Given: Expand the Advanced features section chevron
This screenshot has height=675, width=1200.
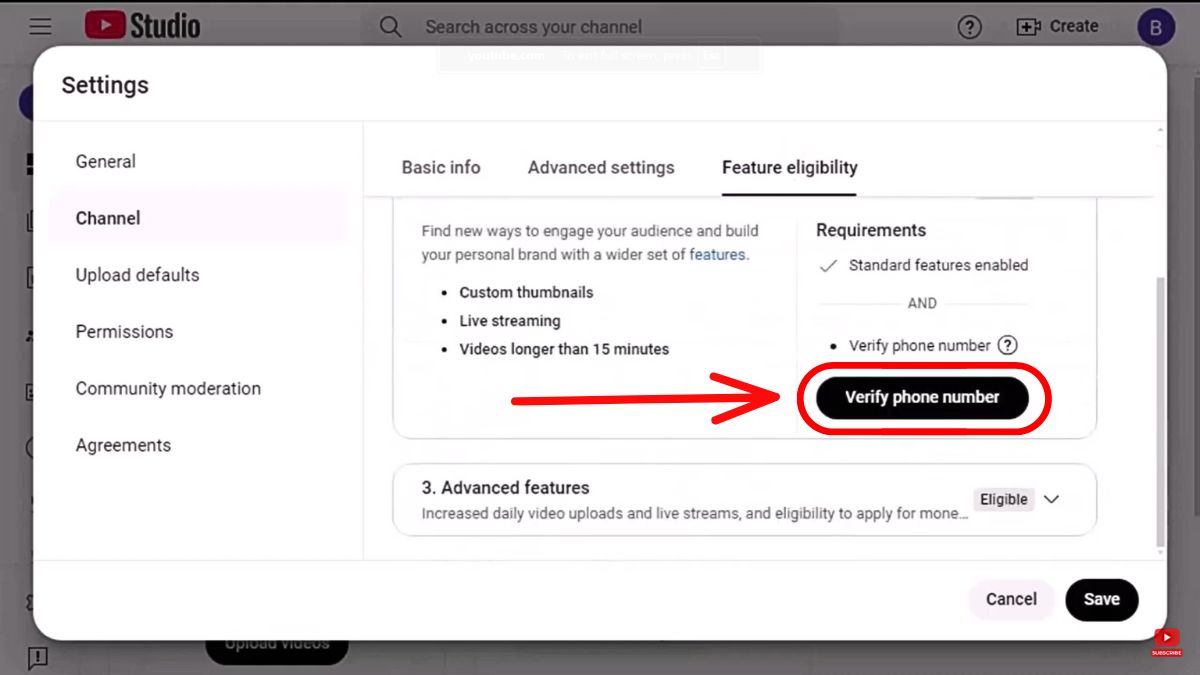Looking at the screenshot, I should tap(1050, 499).
